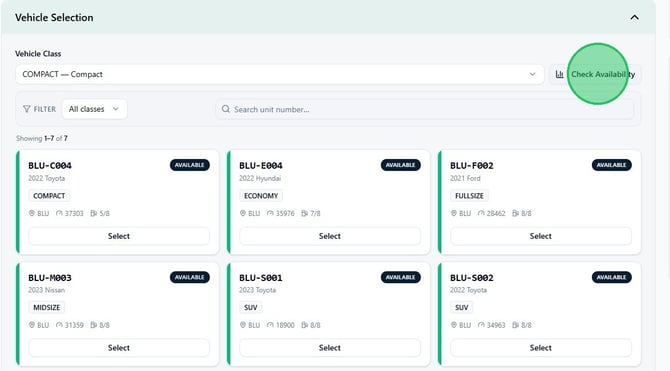Click AVAILABLE badge on BLU-S001 card
Screen dimensions: 670x371
click(401, 277)
